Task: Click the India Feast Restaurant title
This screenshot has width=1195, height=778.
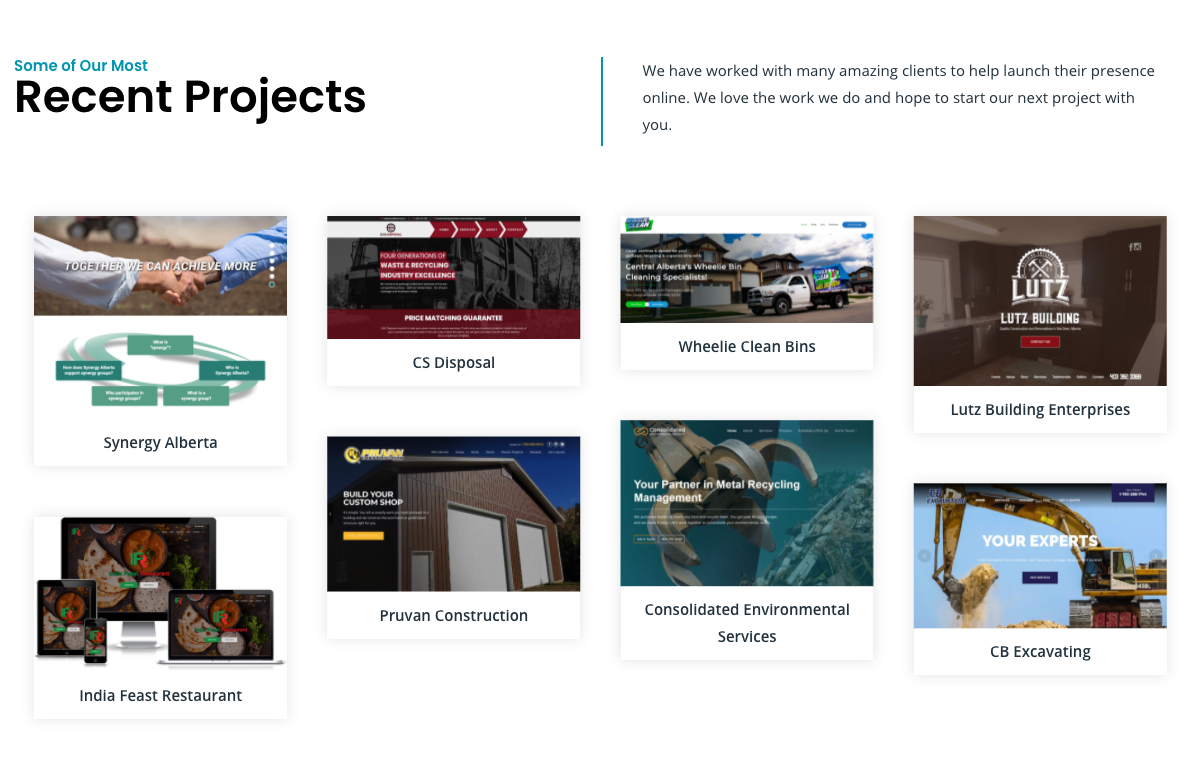Action: pyautogui.click(x=160, y=695)
